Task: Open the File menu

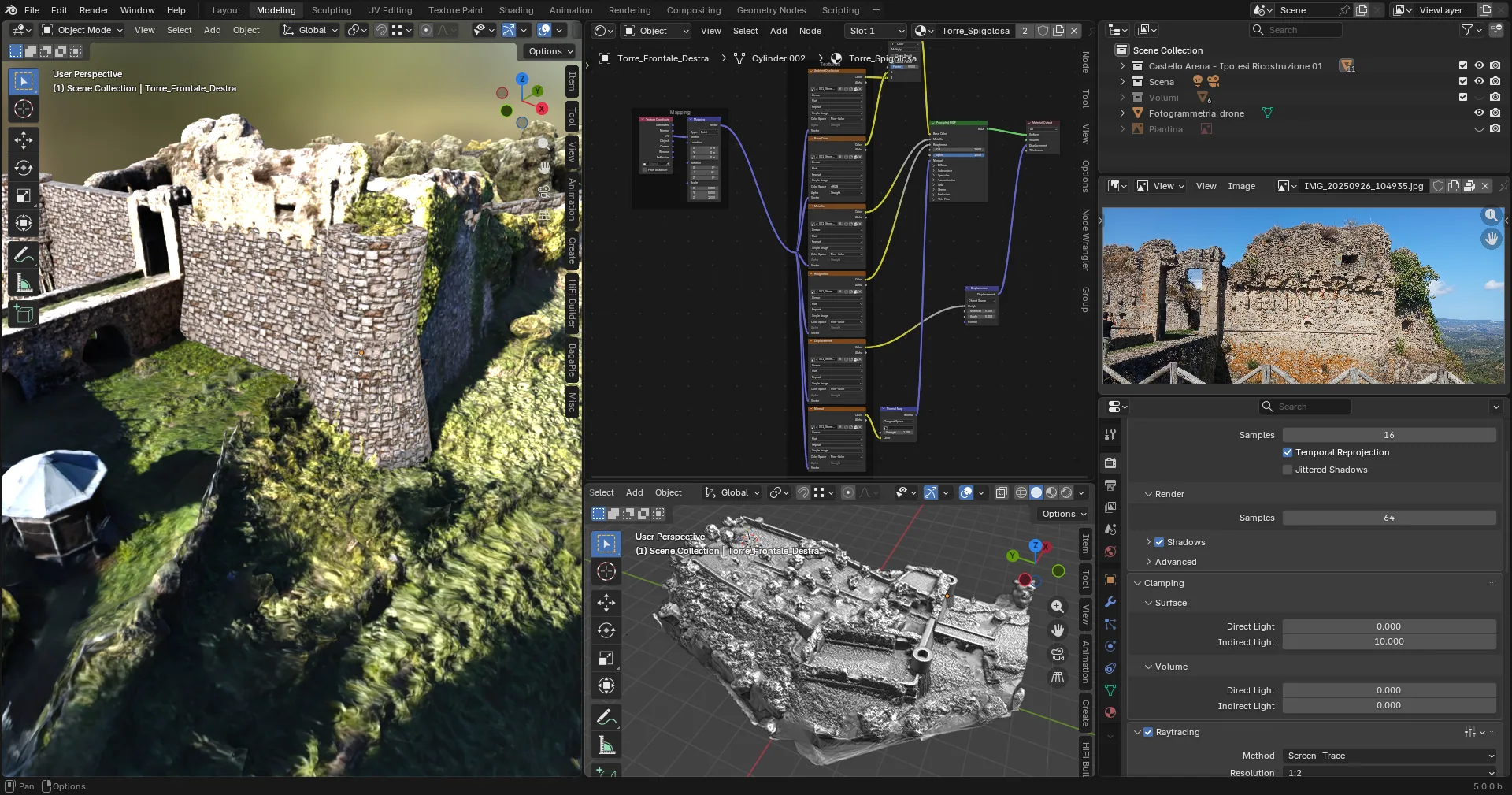Action: coord(31,10)
